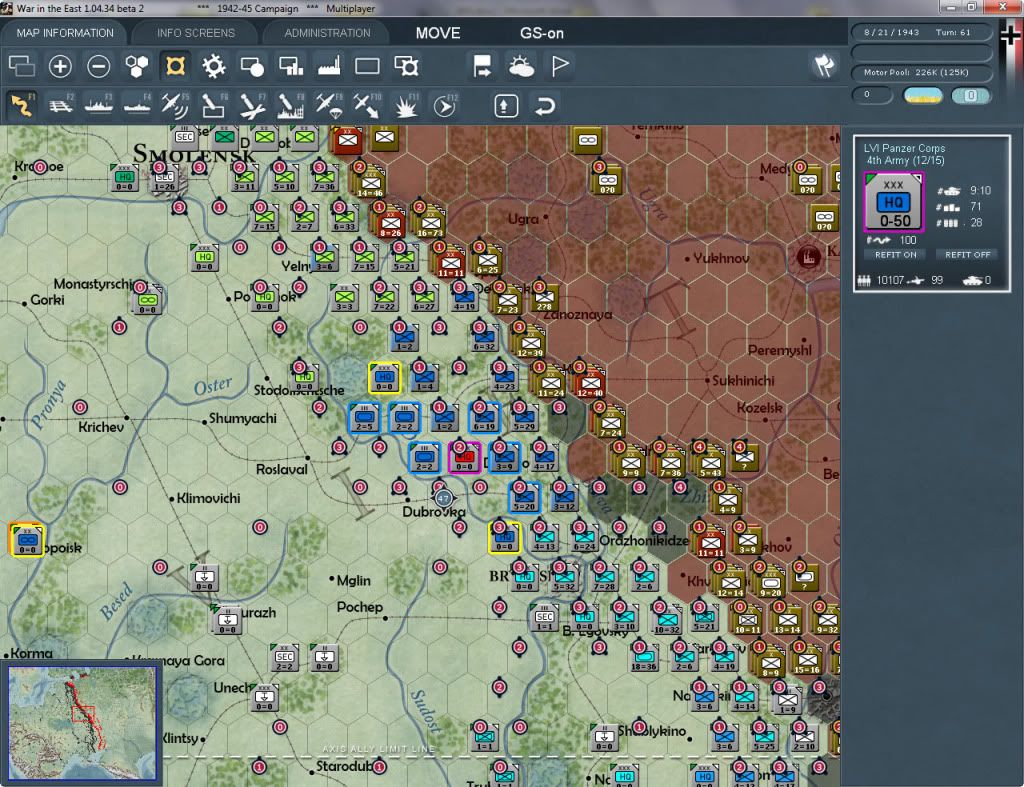Screen dimensions: 1024x787
Task: Toggle the GS-on ground support setting
Action: point(542,33)
